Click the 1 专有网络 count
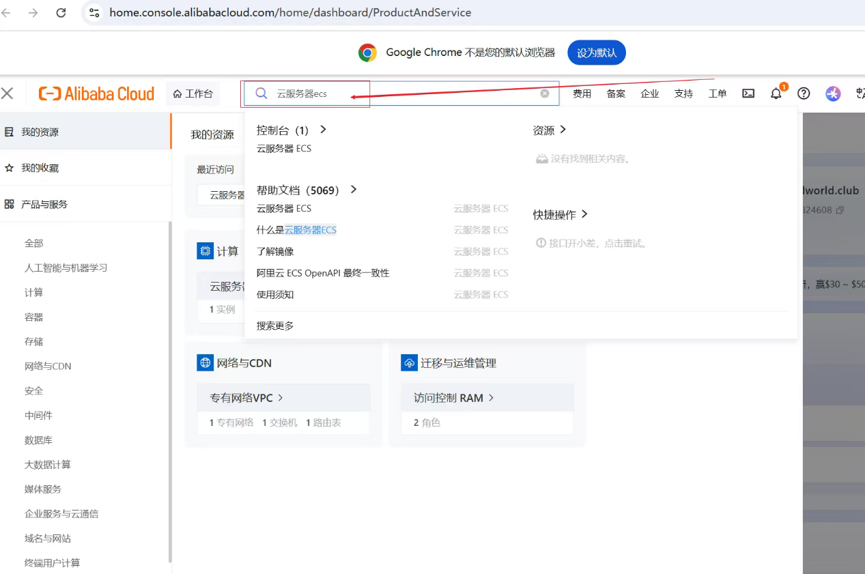Screen dimensions: 865x574 coord(231,423)
